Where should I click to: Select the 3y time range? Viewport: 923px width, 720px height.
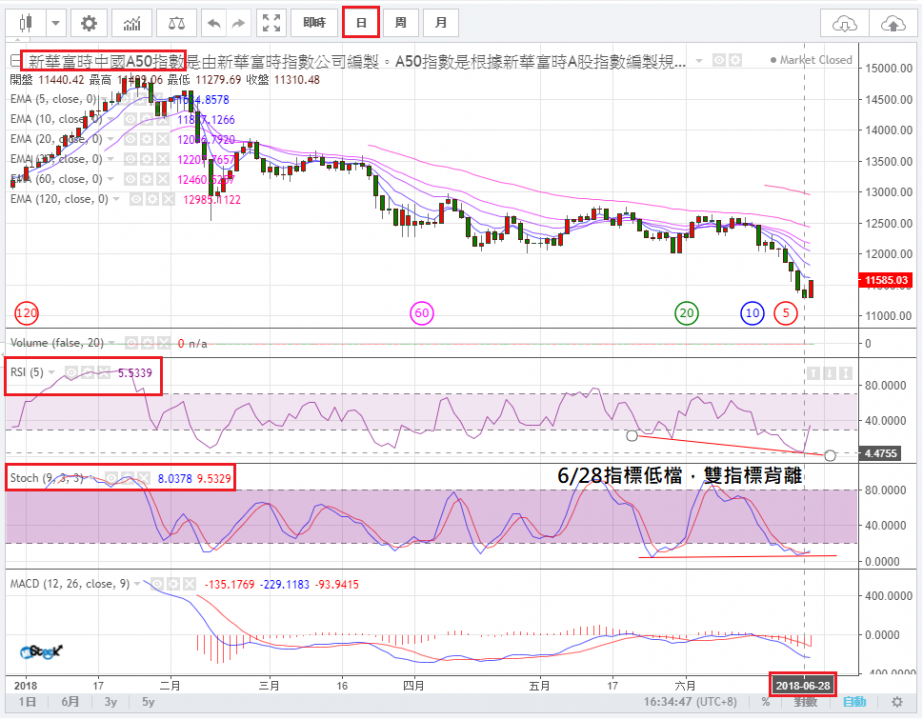(x=111, y=702)
